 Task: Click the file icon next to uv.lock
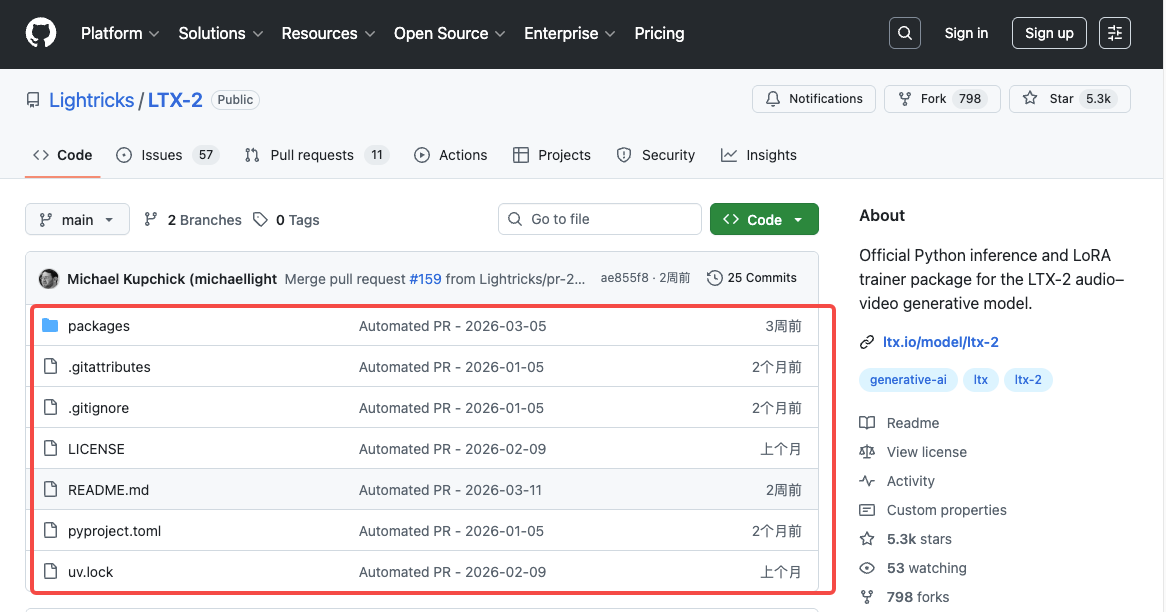coord(51,571)
